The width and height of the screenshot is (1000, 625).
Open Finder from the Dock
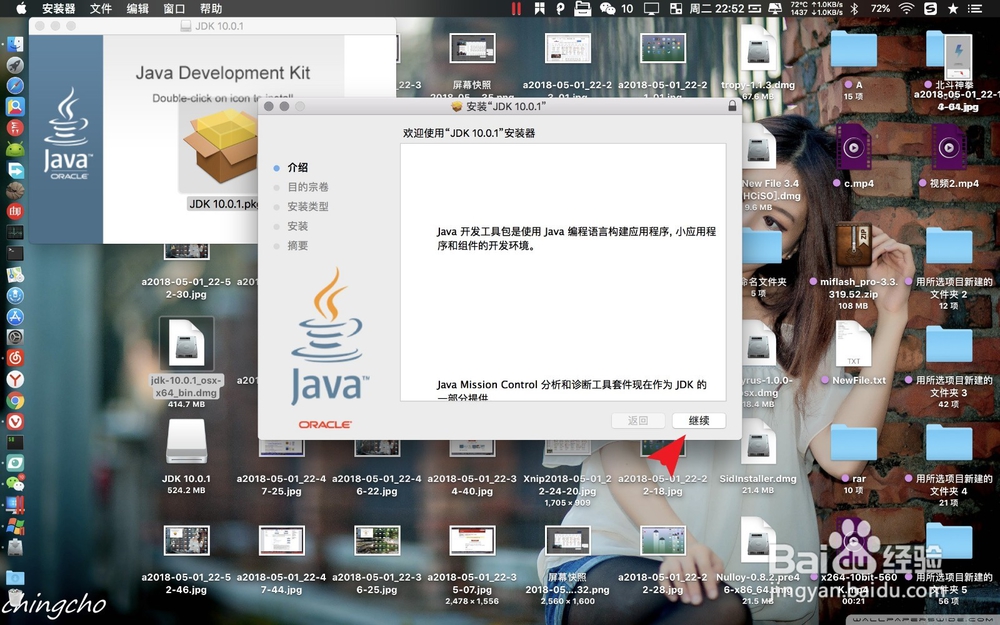coord(15,44)
